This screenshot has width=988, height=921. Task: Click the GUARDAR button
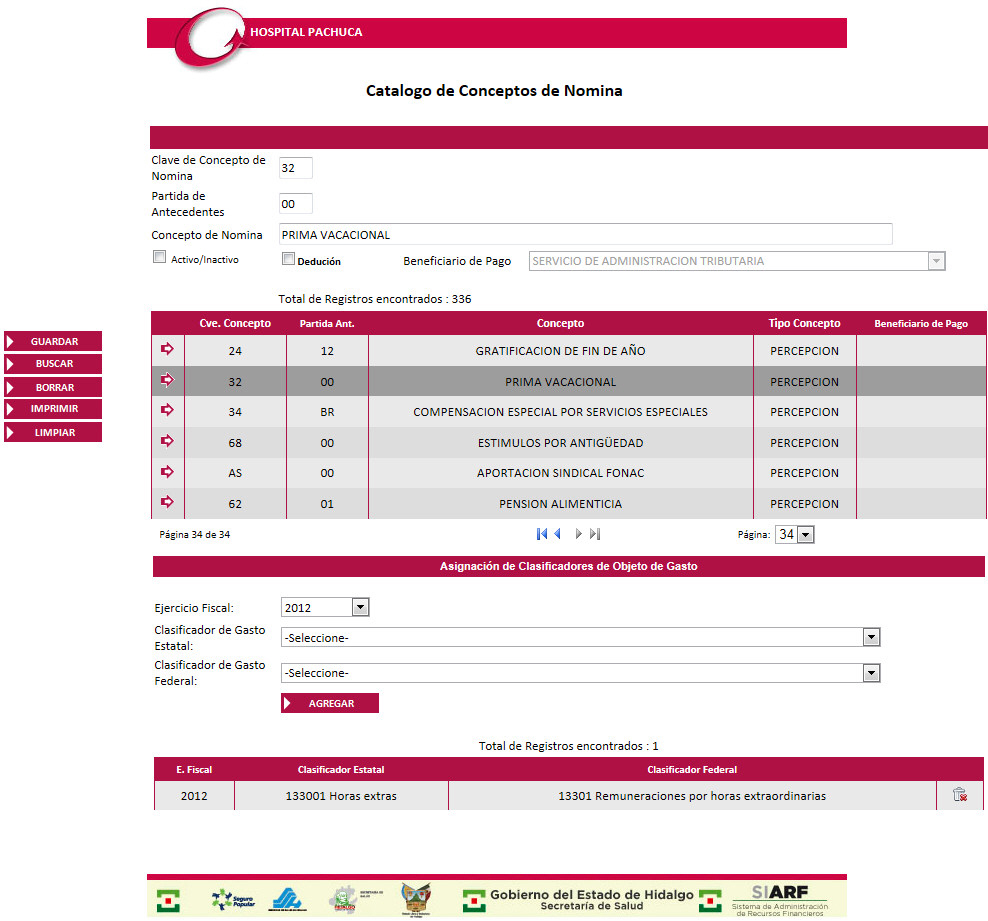[53, 341]
